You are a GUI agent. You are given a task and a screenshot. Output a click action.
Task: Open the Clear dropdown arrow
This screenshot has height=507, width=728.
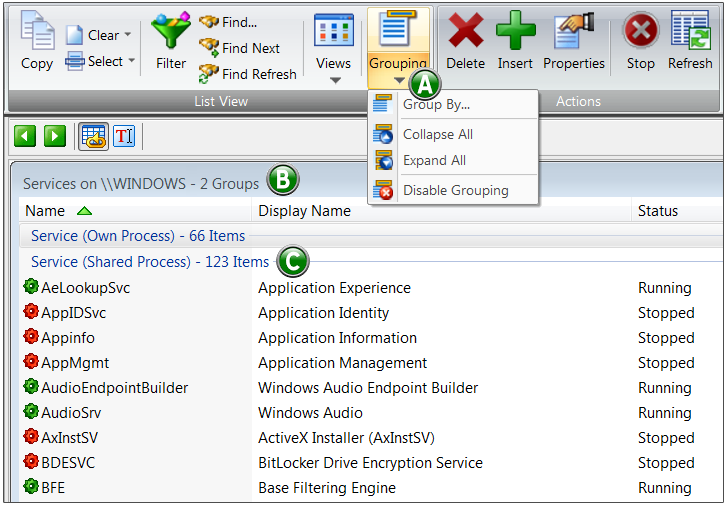pos(128,35)
